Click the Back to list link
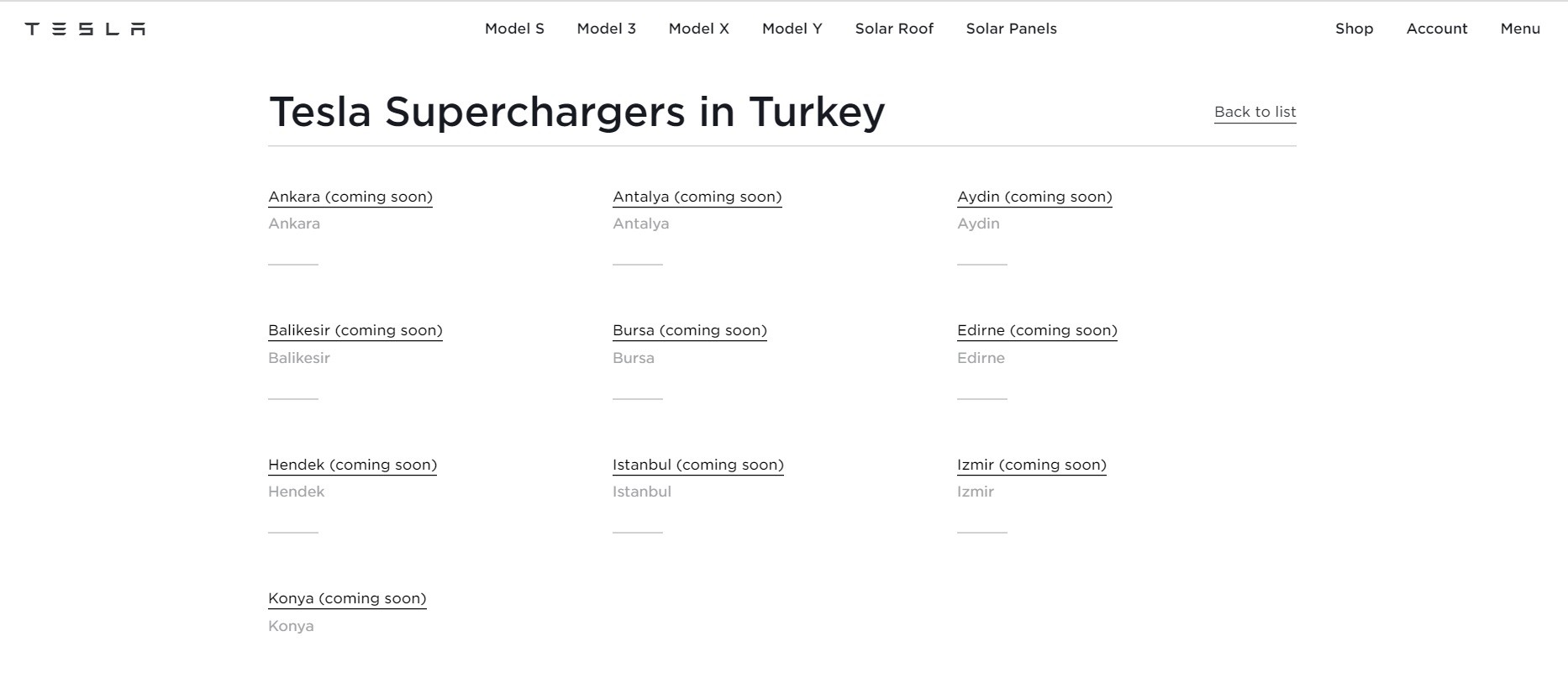The height and width of the screenshot is (689, 1568). [1255, 112]
